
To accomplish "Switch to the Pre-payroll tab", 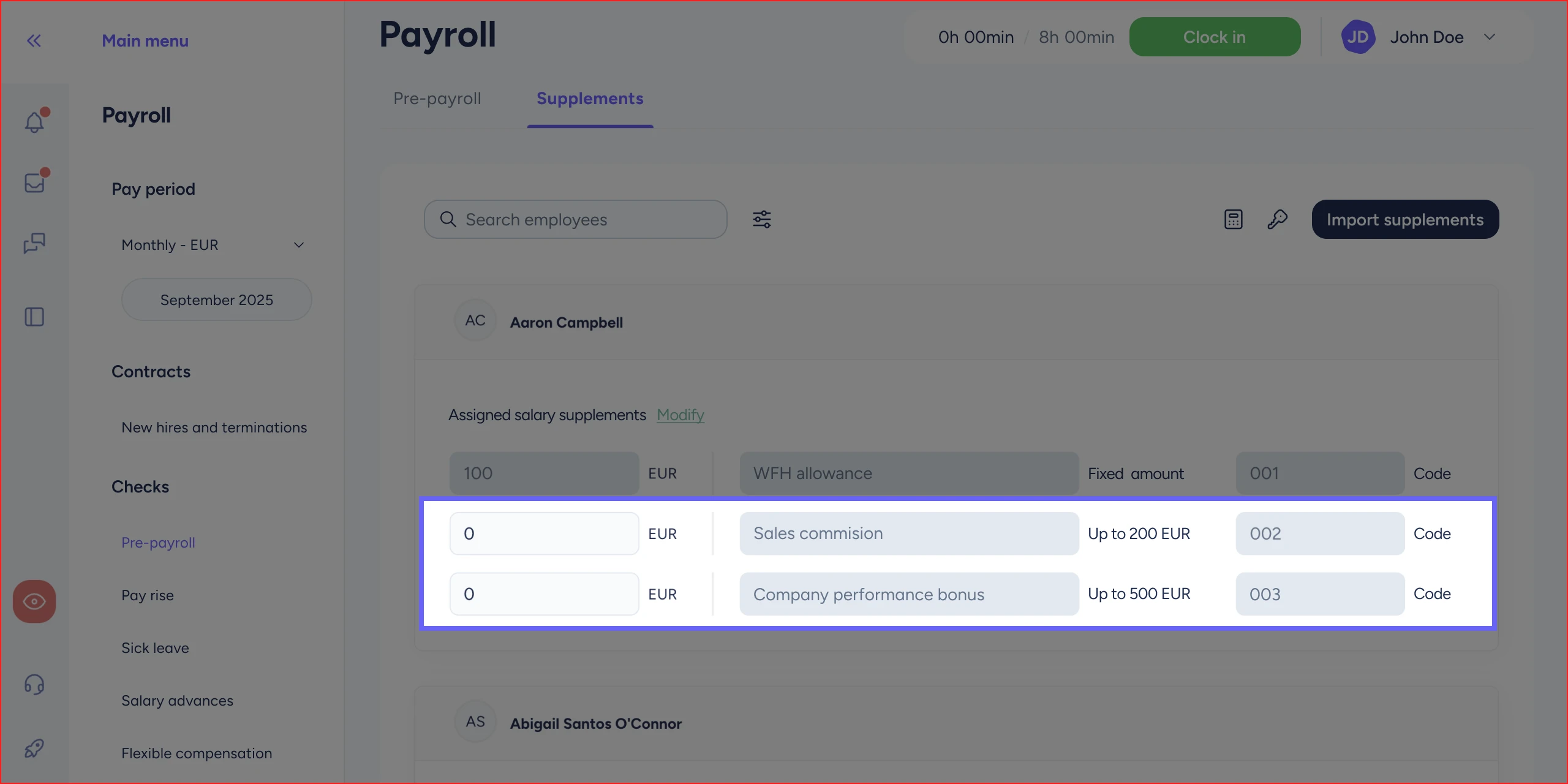I will (437, 99).
